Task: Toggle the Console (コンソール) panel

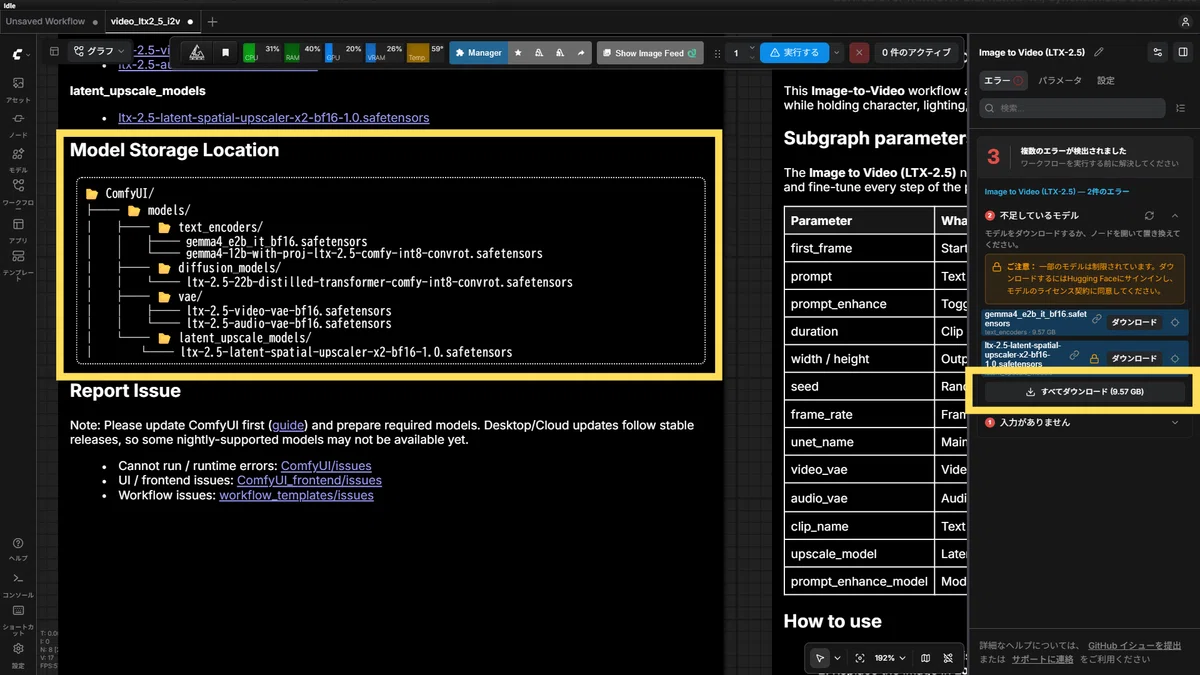Action: (18, 584)
